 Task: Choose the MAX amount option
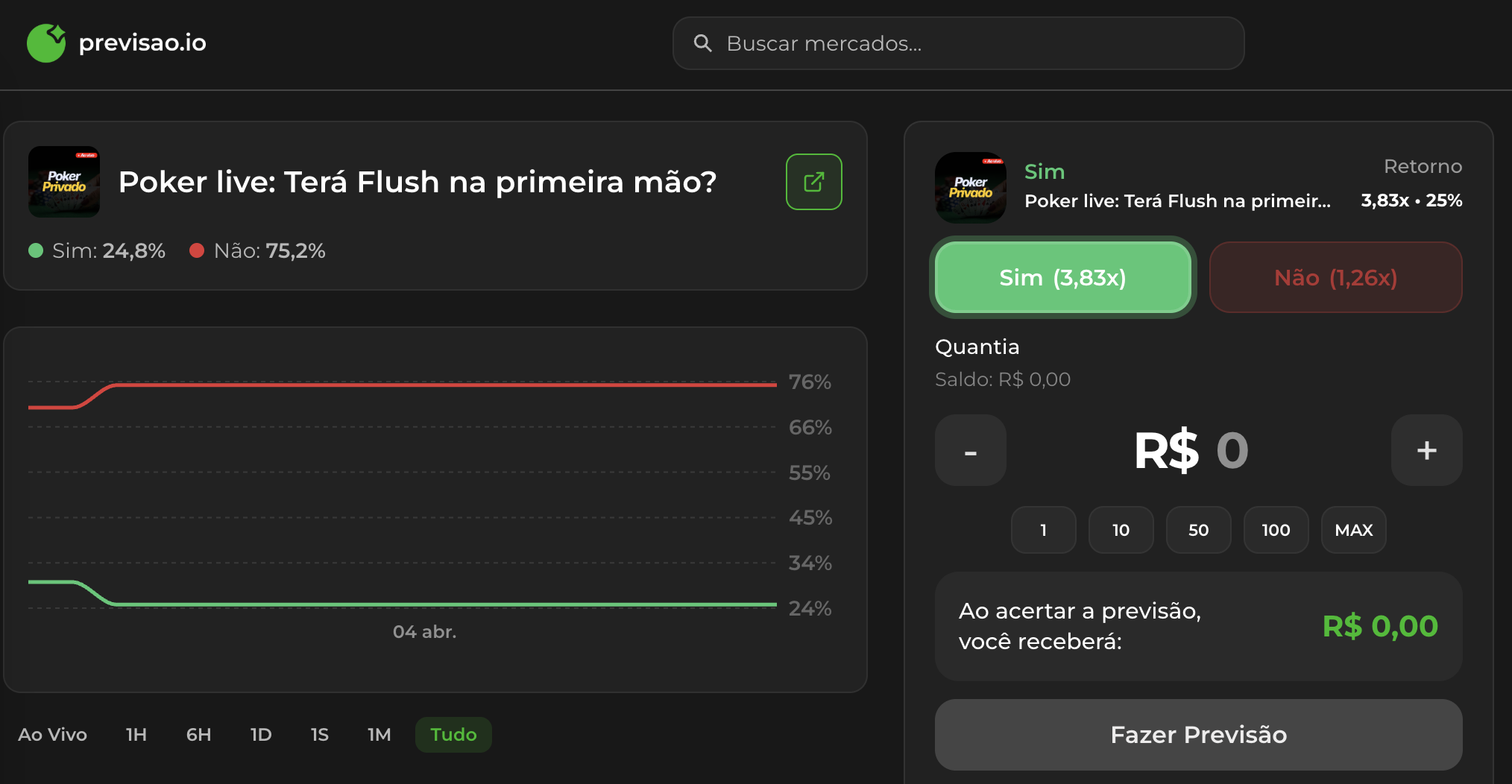click(1353, 530)
